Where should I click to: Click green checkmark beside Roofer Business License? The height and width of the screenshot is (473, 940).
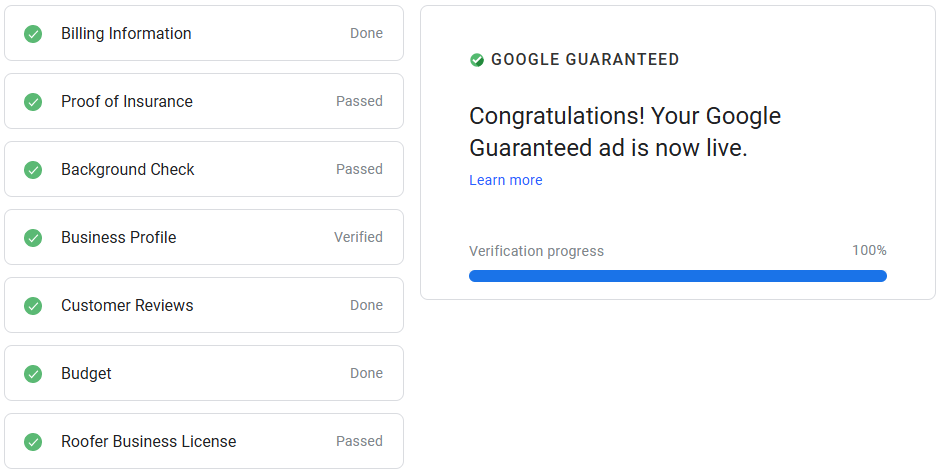33,442
